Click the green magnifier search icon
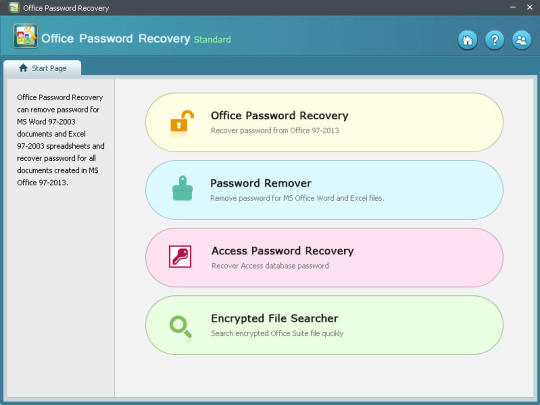540x405 pixels. [181, 327]
